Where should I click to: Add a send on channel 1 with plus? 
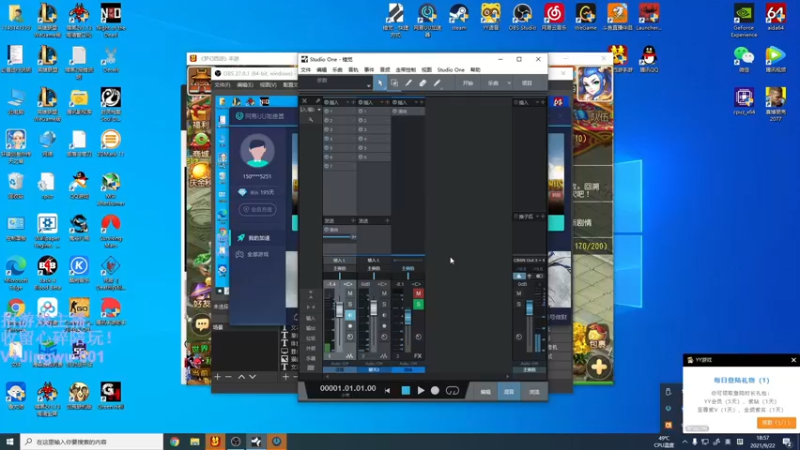[353, 220]
